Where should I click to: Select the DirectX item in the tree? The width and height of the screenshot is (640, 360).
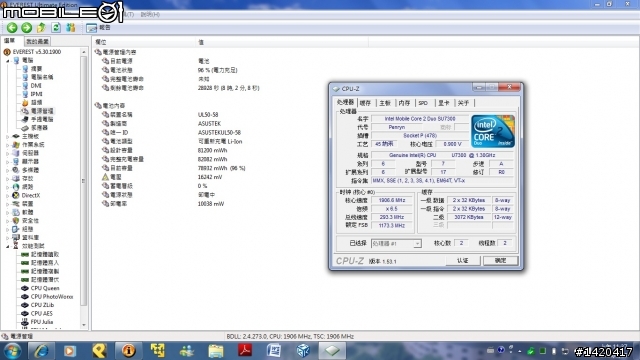31,195
